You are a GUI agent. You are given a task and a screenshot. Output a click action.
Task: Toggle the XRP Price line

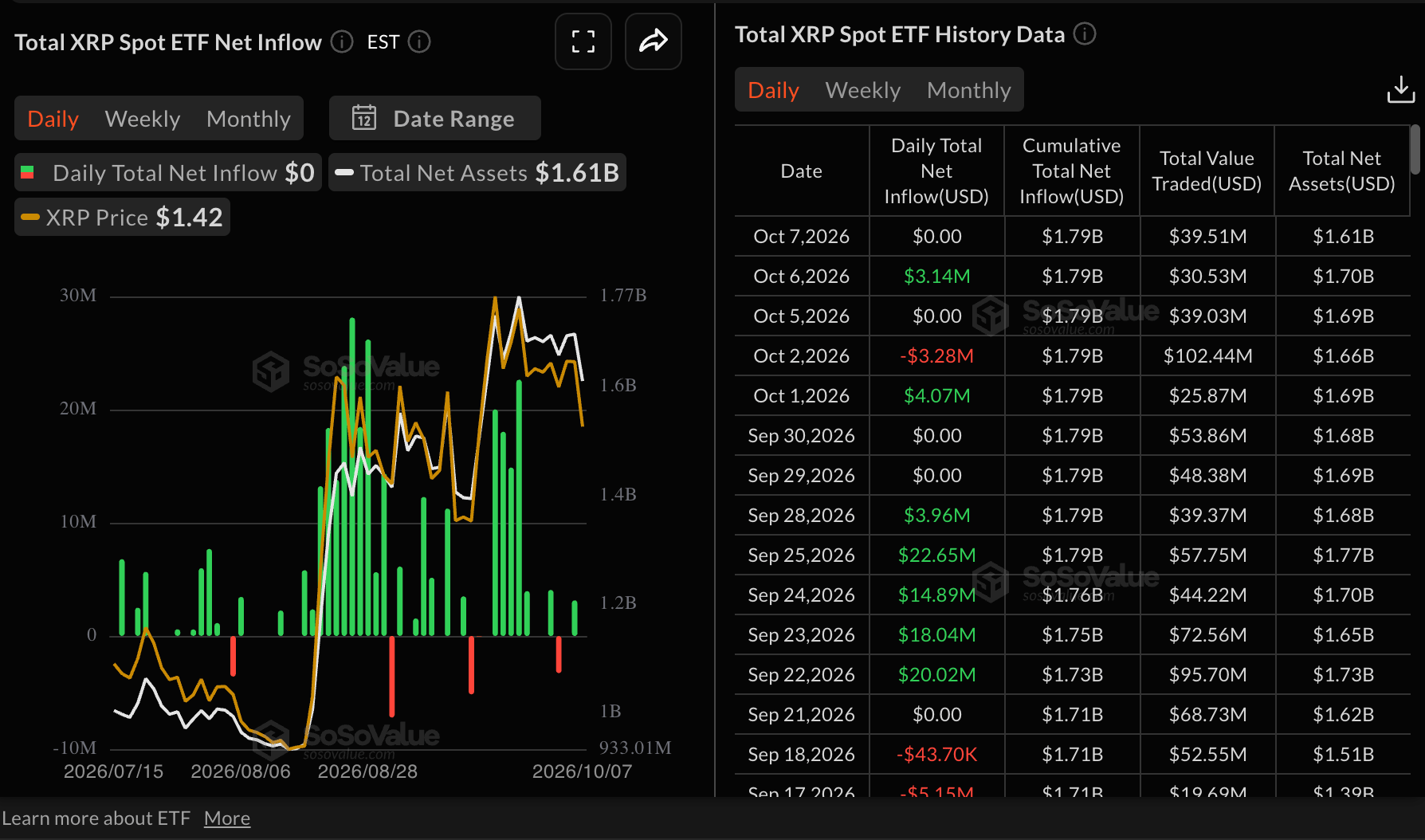[122, 217]
